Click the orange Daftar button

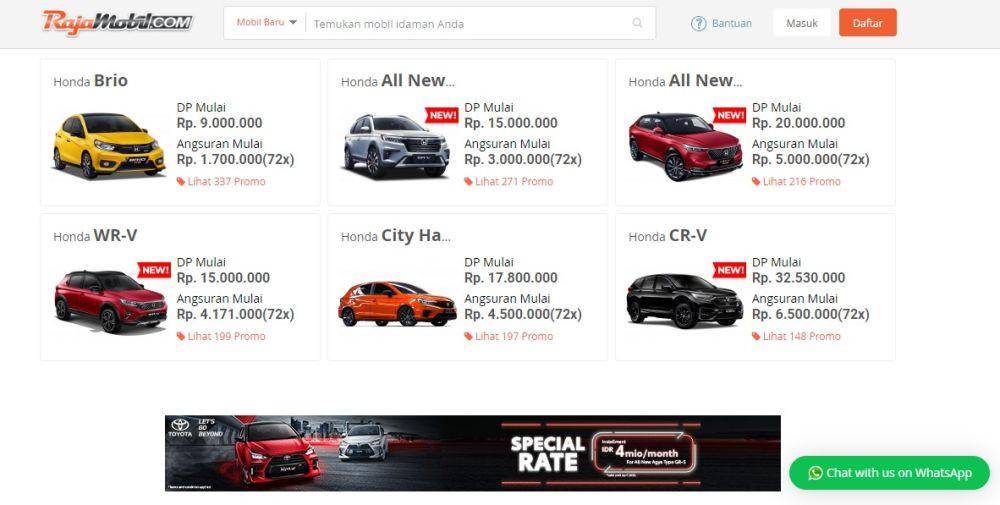867,23
